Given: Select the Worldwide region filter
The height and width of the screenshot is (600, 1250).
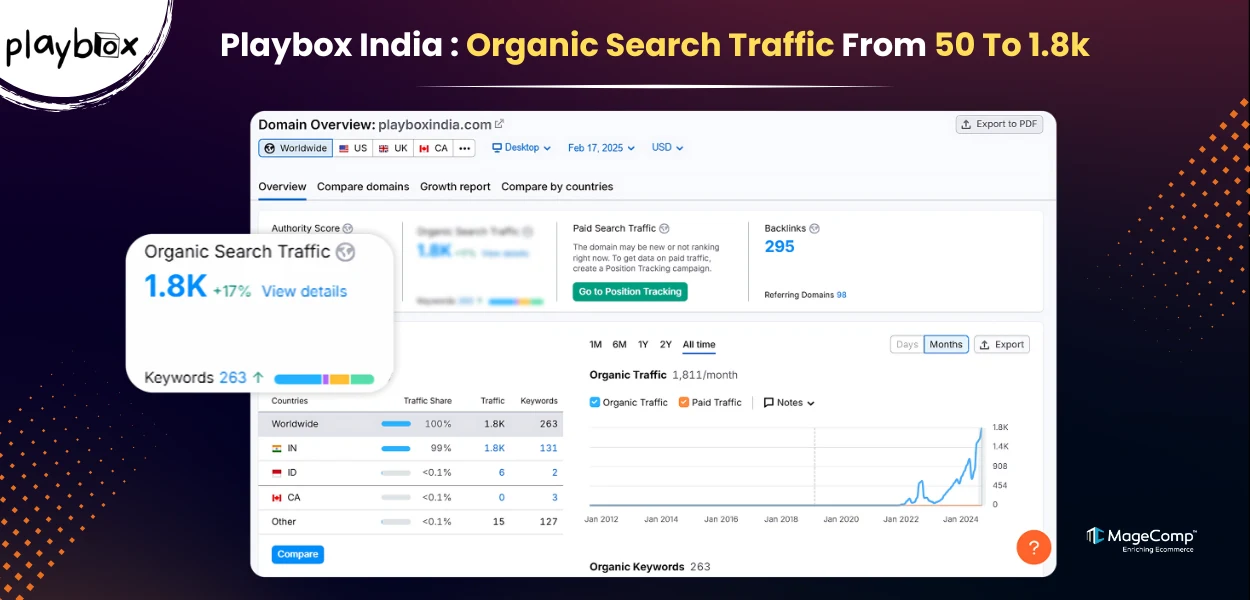Looking at the screenshot, I should [295, 147].
